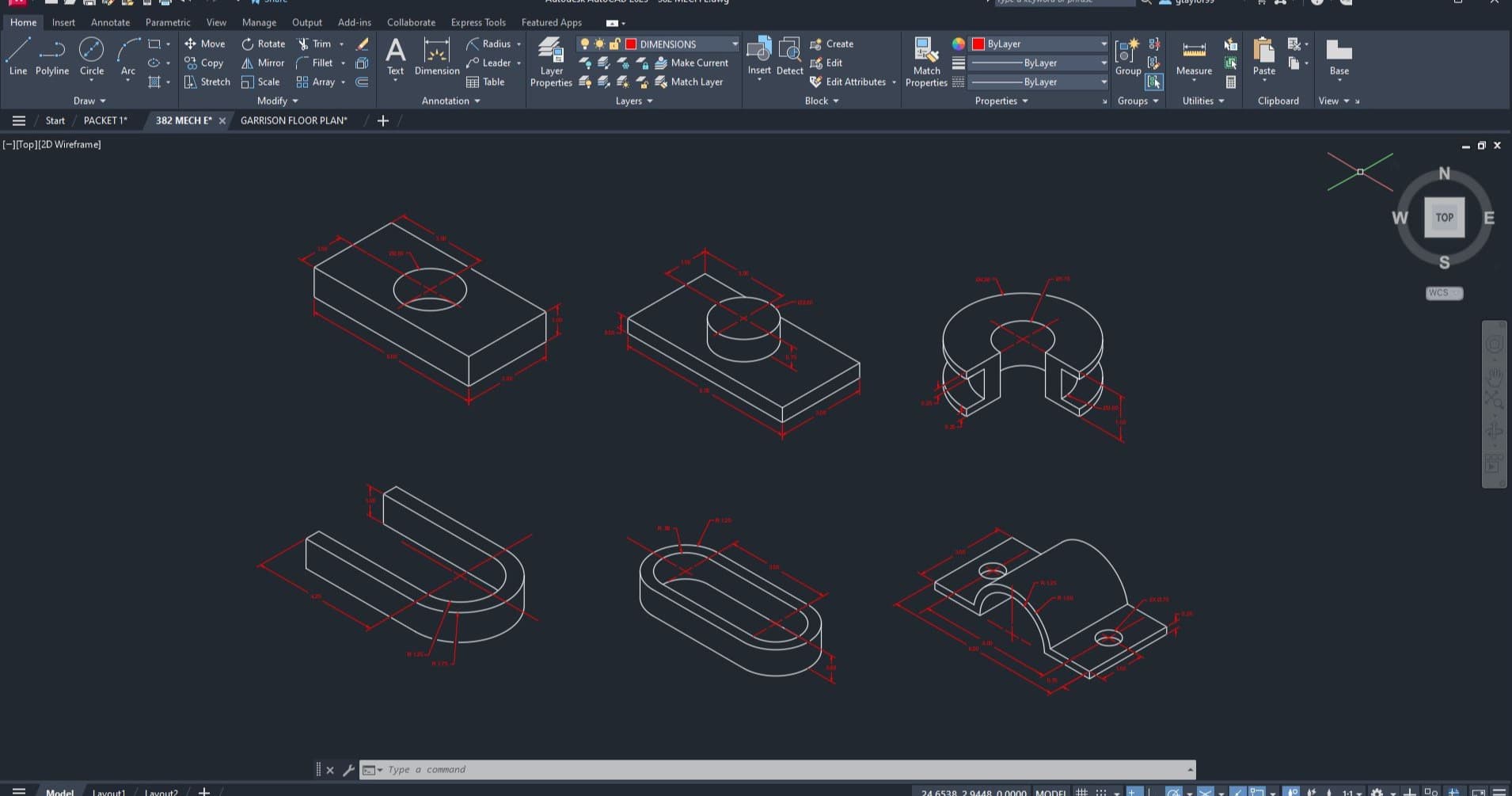Open the Annotate ribbon tab
This screenshot has height=796, width=1512.
coord(110,22)
